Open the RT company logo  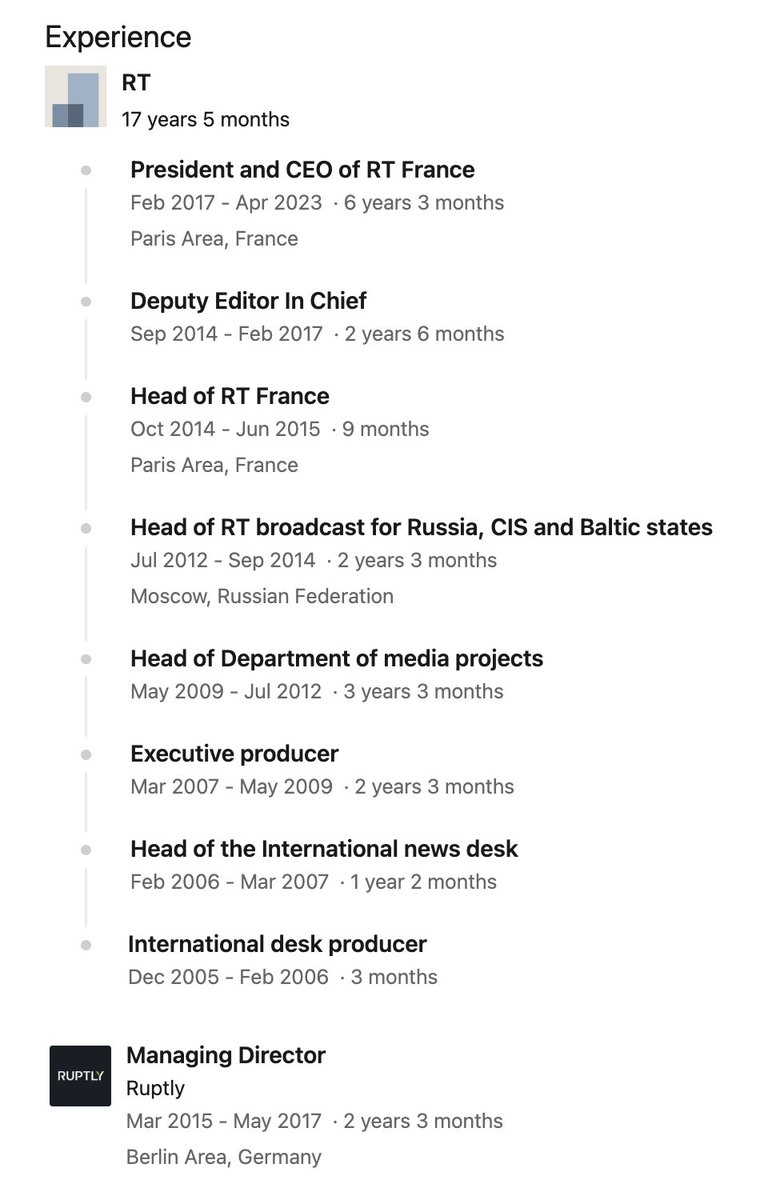[x=76, y=97]
